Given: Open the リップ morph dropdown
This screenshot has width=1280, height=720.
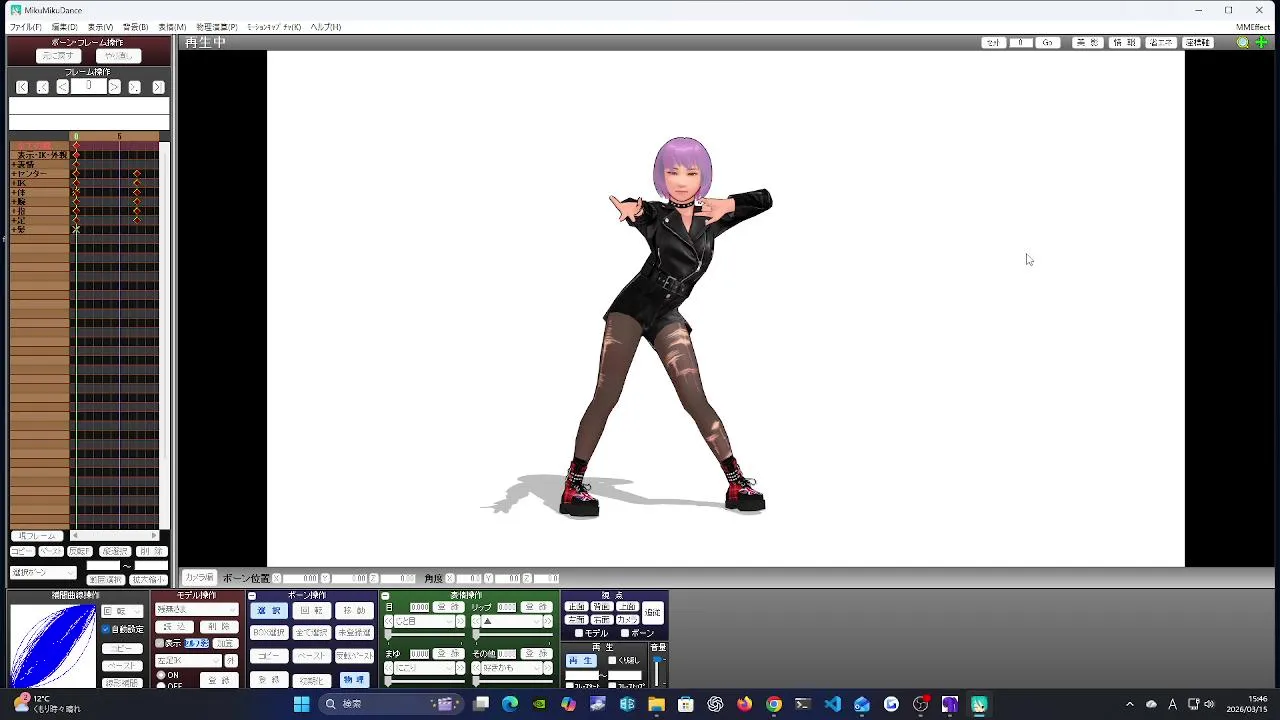Looking at the screenshot, I should [512, 621].
